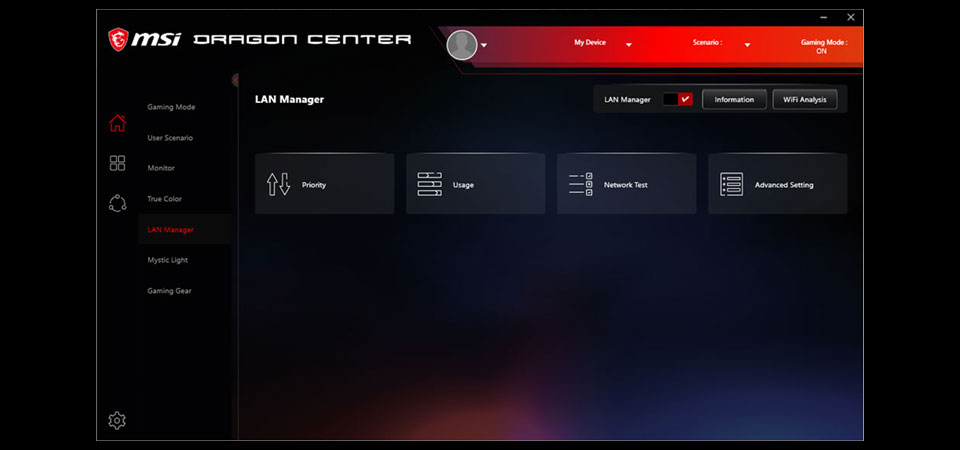
Task: Expand the Scenario dropdown
Action: (x=747, y=45)
